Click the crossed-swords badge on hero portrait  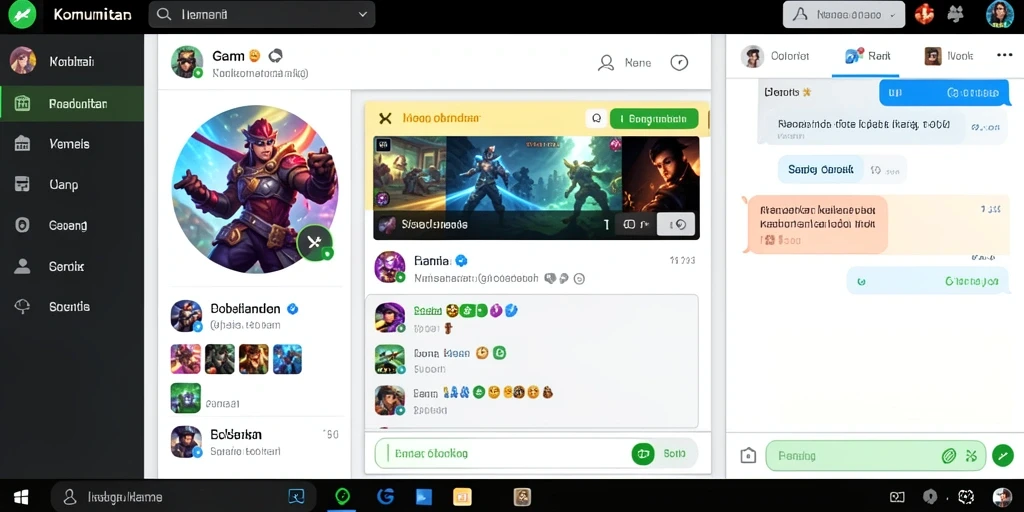[x=315, y=243]
